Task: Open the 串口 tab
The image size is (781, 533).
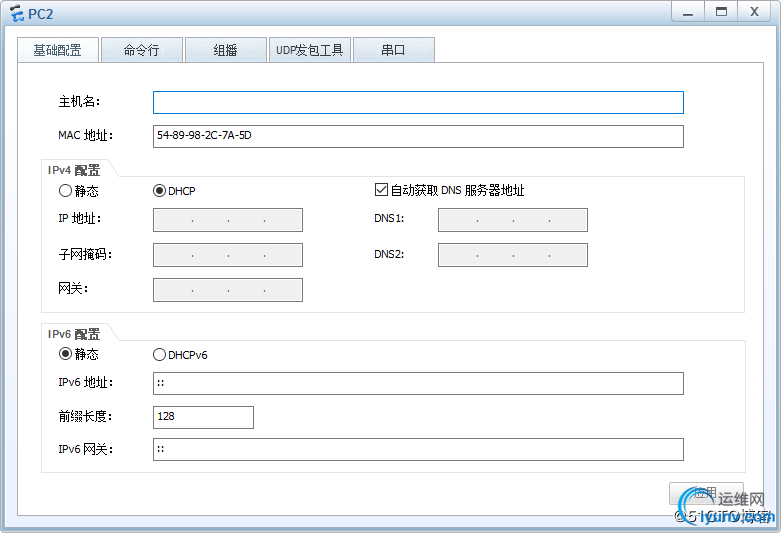Action: point(393,50)
